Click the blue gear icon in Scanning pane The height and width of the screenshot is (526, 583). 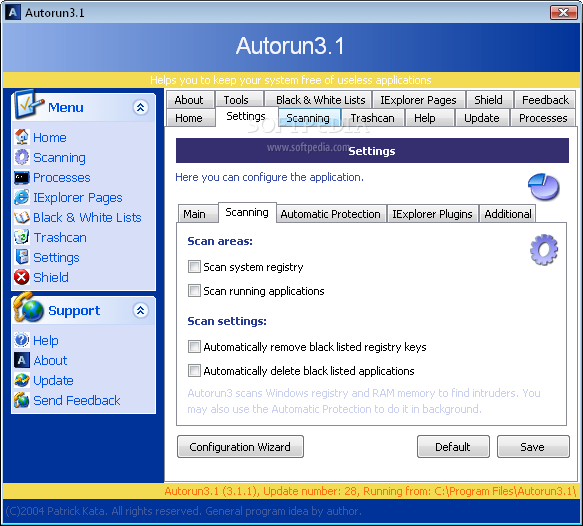(544, 249)
